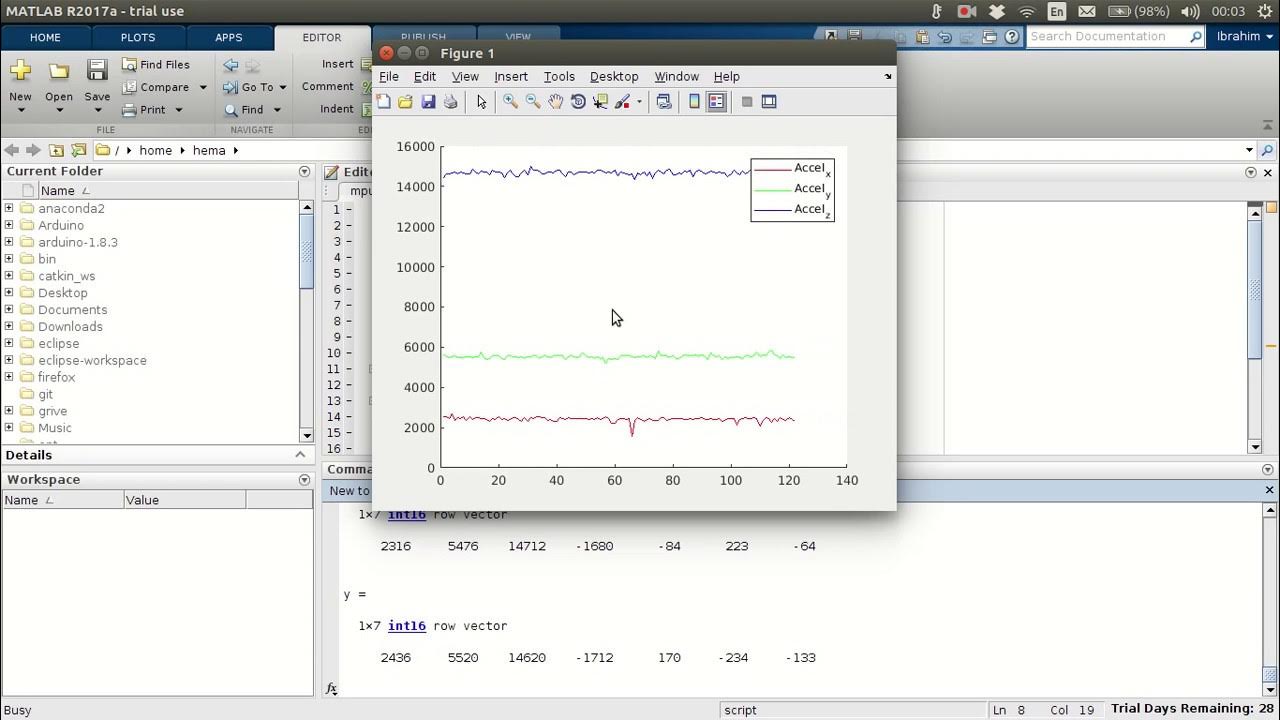Click the Open folder icon in MATLAB

[x=59, y=70]
